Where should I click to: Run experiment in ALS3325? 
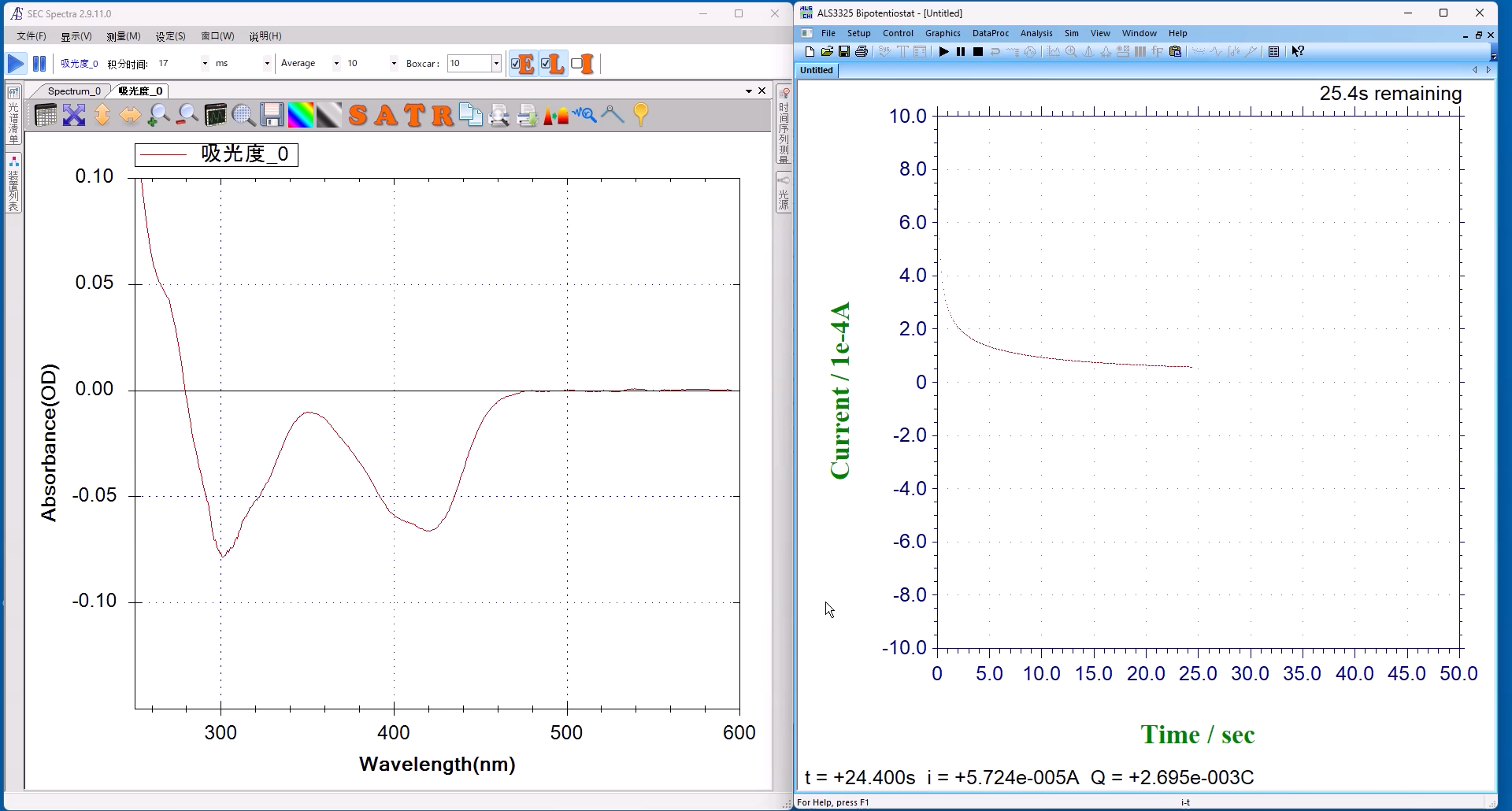point(943,52)
